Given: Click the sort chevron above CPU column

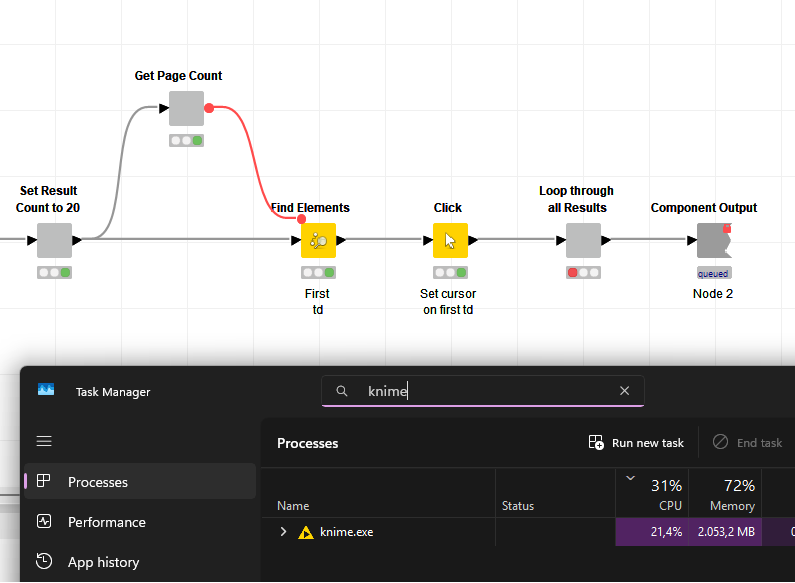Looking at the screenshot, I should (x=630, y=478).
